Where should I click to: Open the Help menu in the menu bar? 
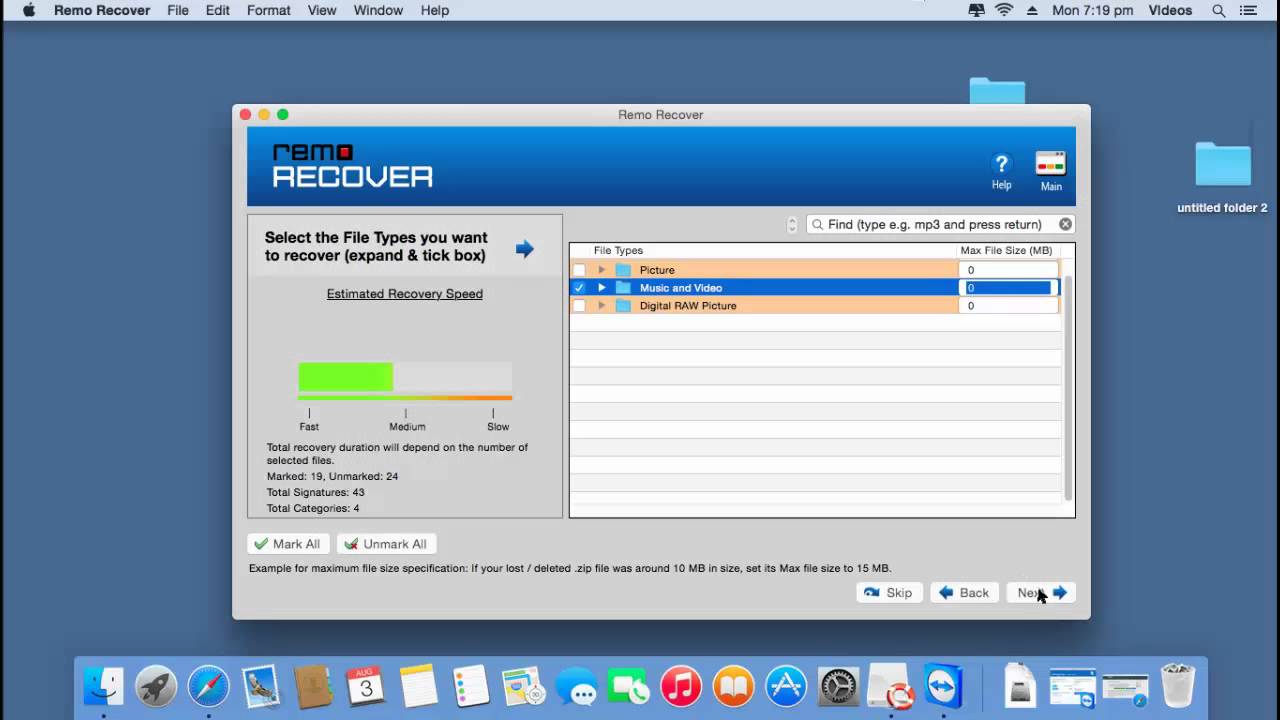(434, 10)
